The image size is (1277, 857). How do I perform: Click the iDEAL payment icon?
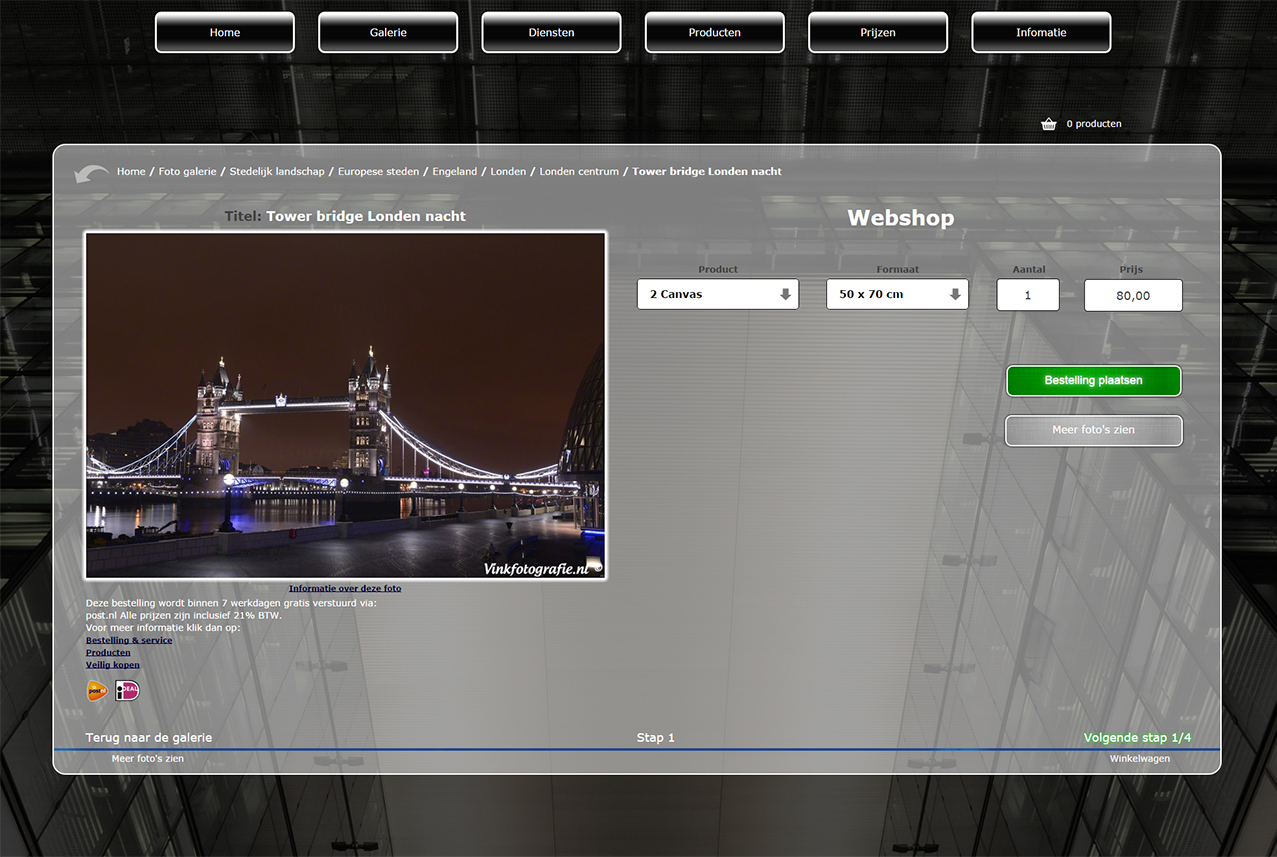[127, 691]
